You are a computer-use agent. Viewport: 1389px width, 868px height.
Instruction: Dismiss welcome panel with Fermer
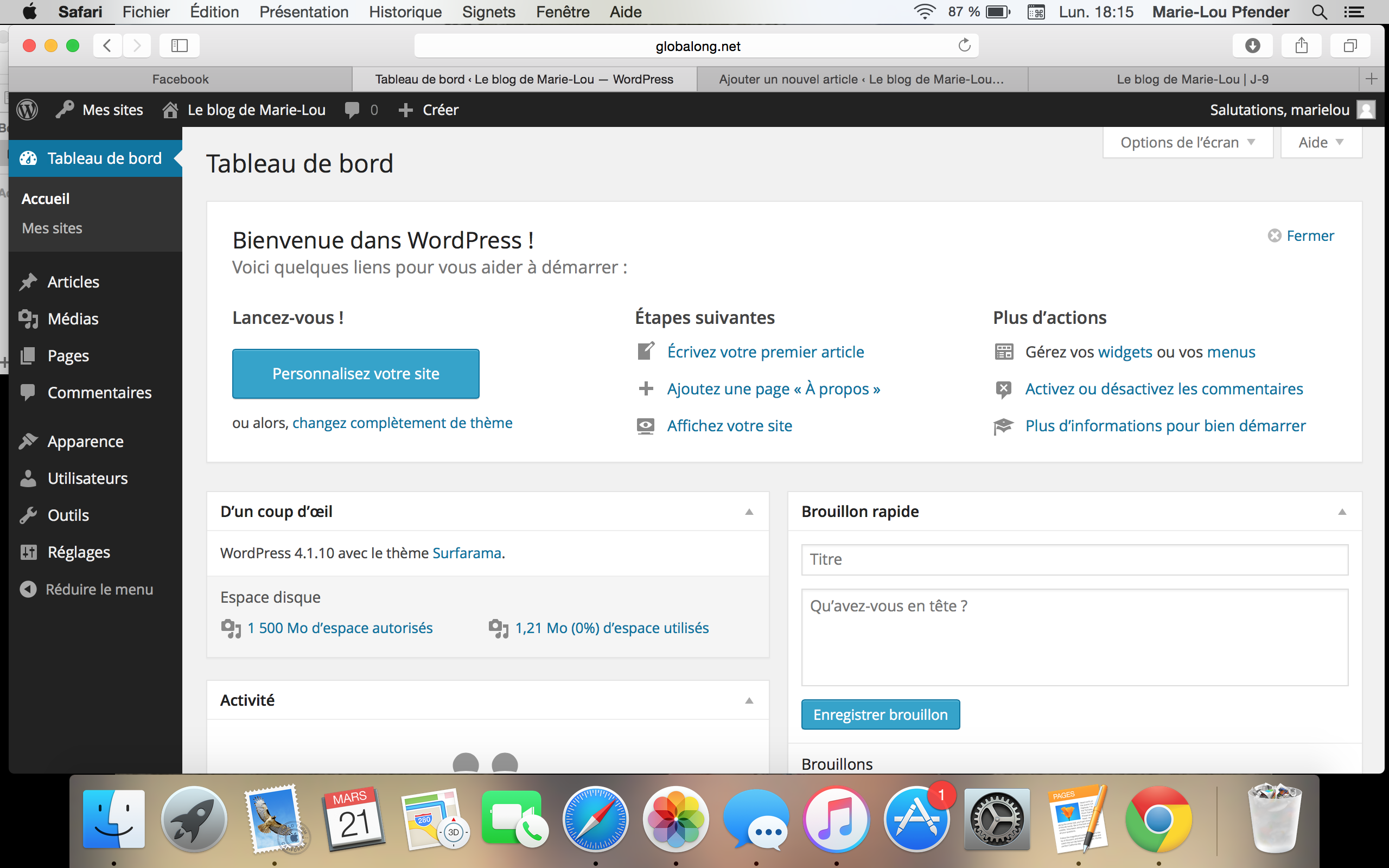(x=1301, y=236)
